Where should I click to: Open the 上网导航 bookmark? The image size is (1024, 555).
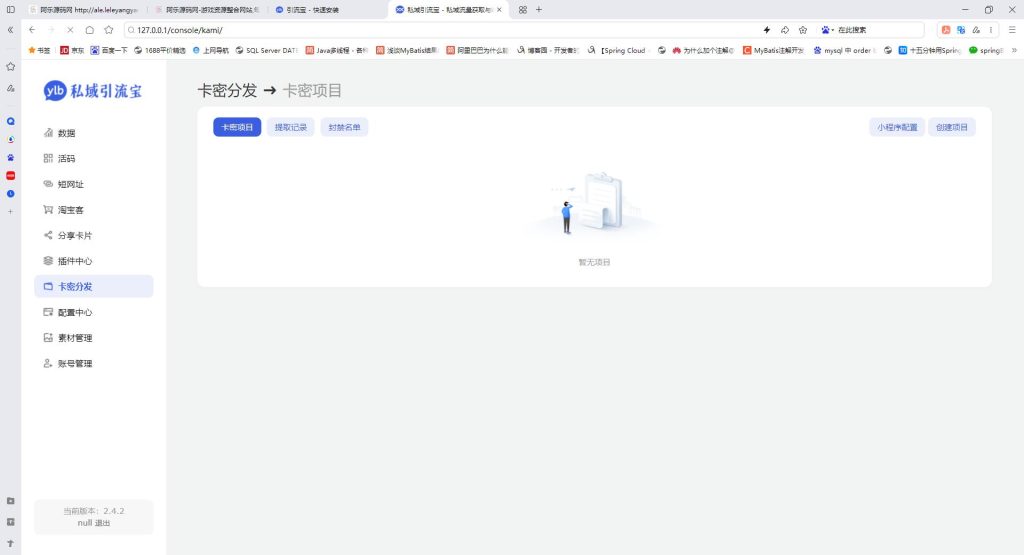coord(210,50)
